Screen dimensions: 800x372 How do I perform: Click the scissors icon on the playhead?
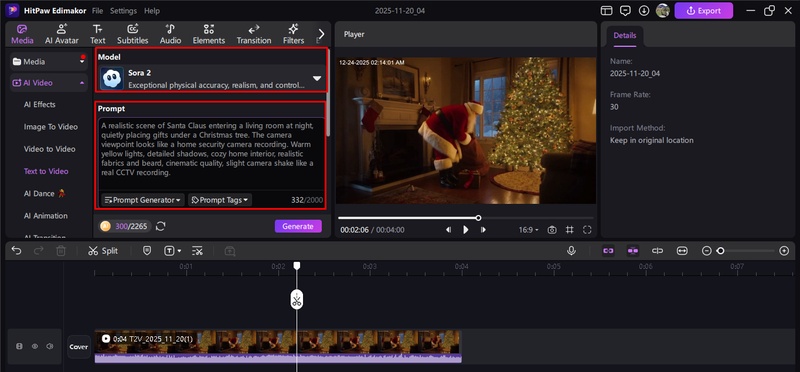click(297, 300)
